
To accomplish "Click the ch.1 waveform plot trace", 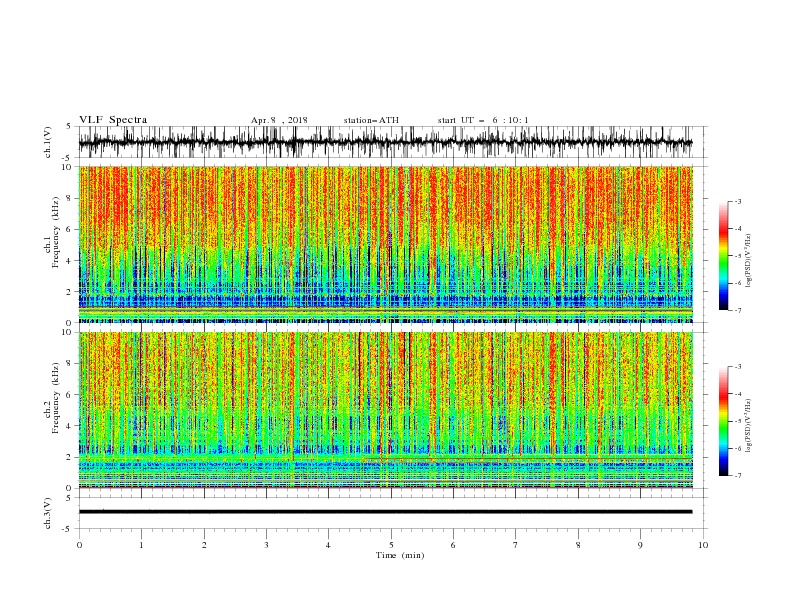I will [x=385, y=142].
